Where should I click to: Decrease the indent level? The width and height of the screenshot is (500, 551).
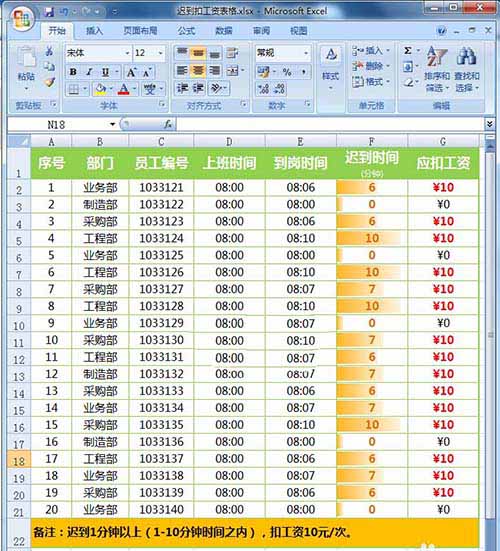tap(182, 88)
